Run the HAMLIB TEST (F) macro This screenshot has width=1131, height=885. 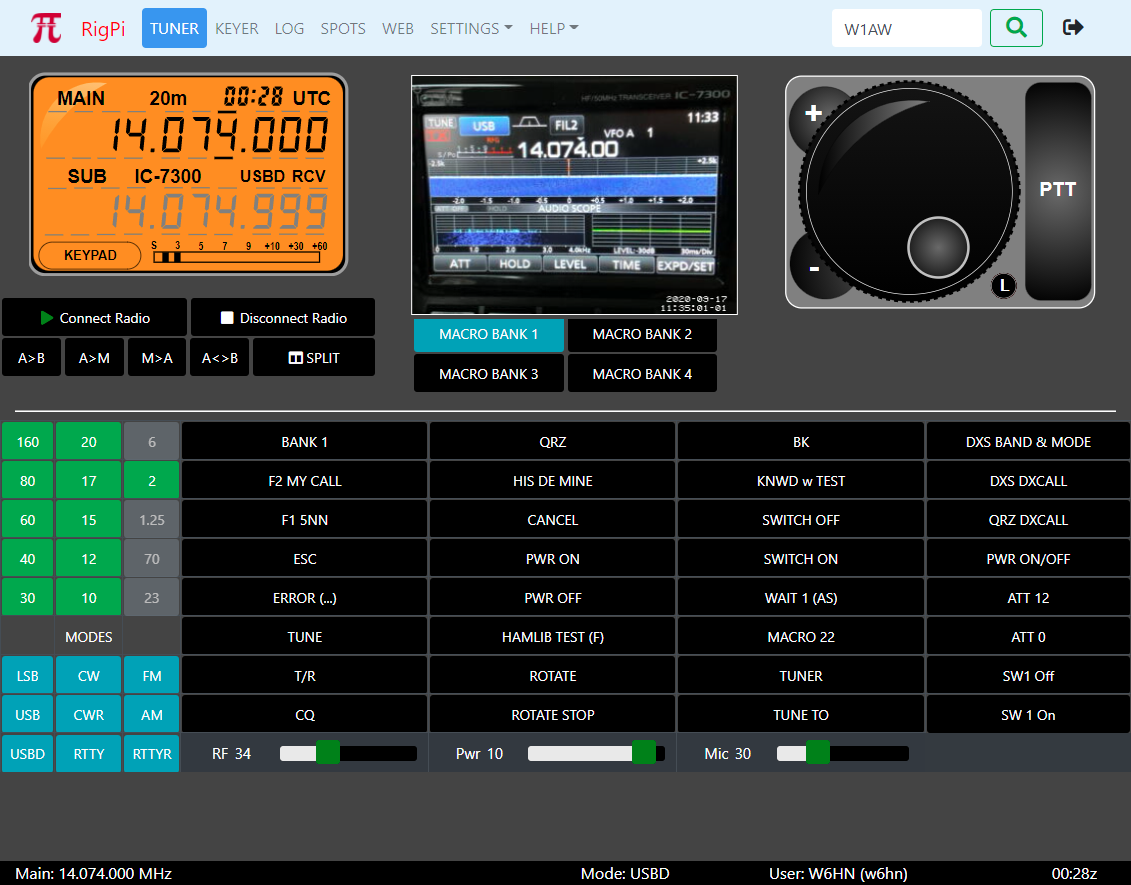(553, 637)
